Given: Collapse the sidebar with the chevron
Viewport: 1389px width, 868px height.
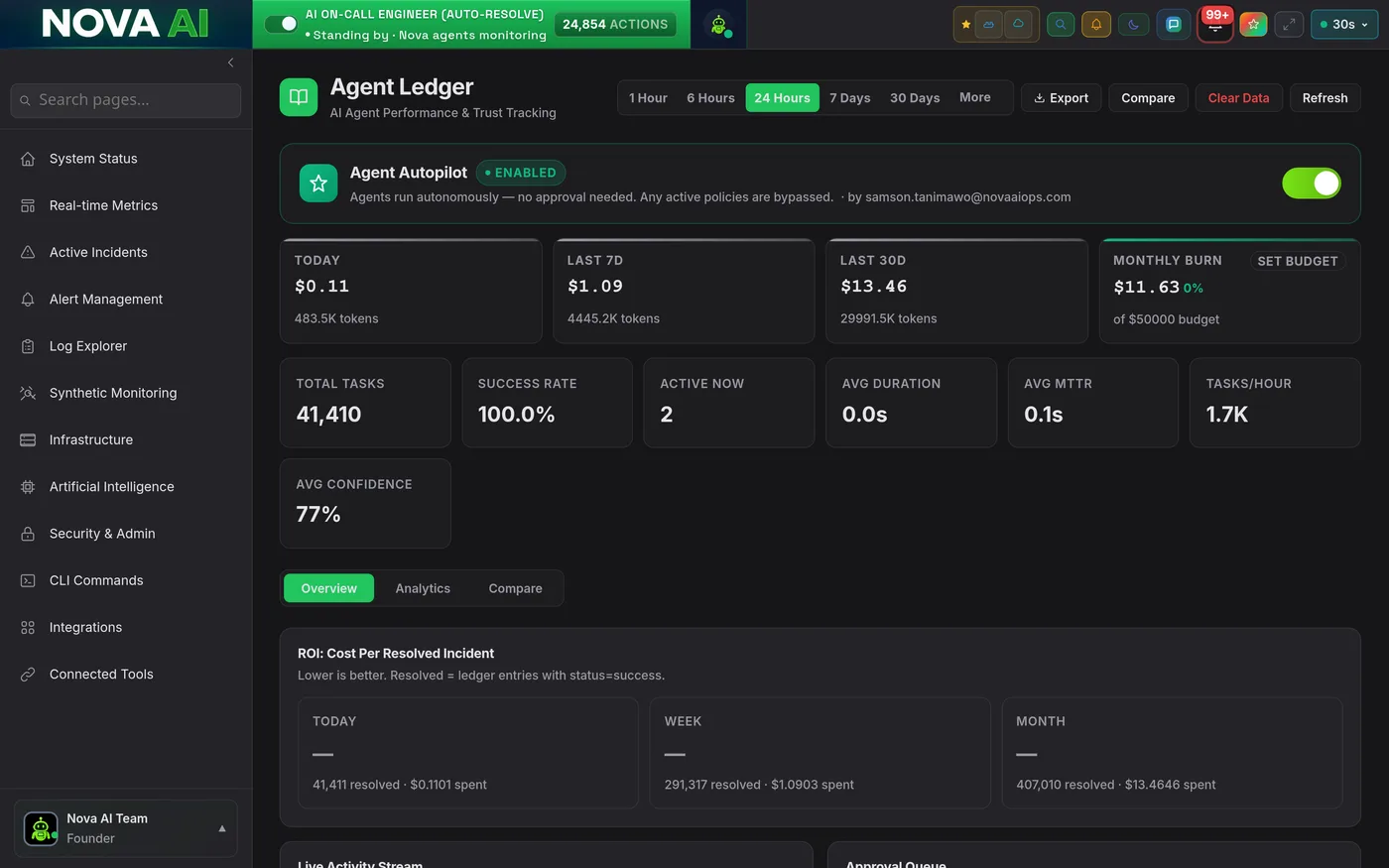Looking at the screenshot, I should [230, 62].
